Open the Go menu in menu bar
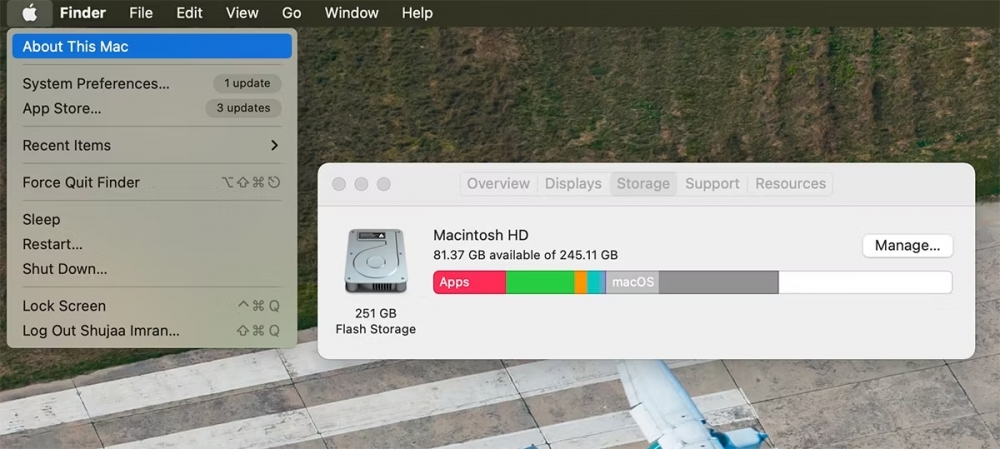1000x449 pixels. 291,13
